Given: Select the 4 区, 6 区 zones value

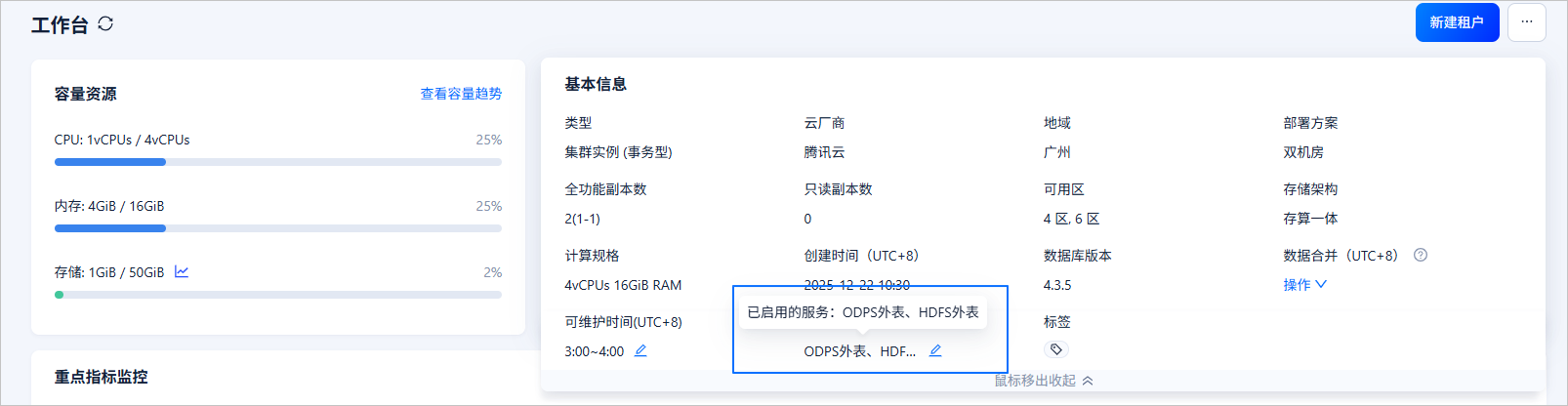Looking at the screenshot, I should coord(1071,219).
